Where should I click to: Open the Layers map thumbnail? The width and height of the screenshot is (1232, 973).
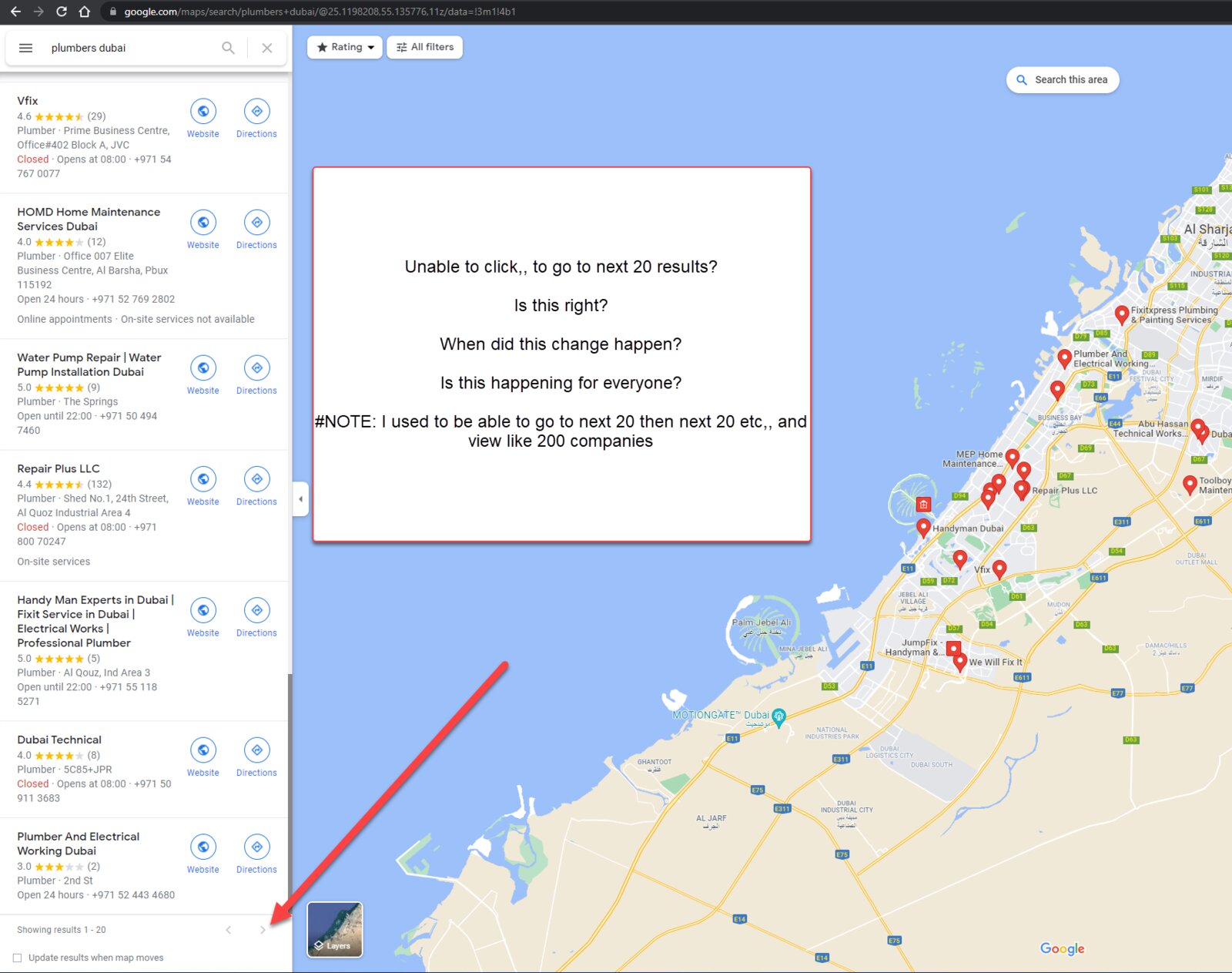tap(335, 929)
